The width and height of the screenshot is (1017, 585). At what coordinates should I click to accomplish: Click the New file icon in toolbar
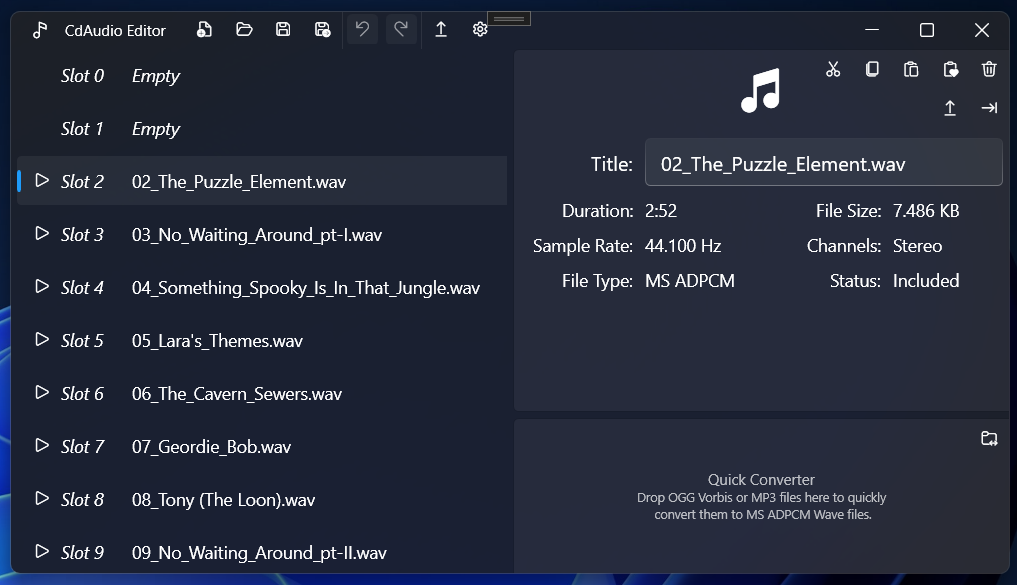(204, 29)
